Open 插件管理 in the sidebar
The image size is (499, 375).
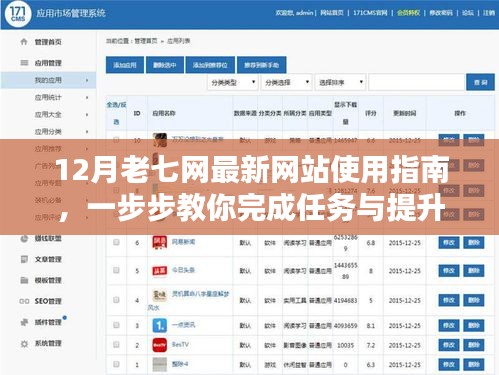48,322
